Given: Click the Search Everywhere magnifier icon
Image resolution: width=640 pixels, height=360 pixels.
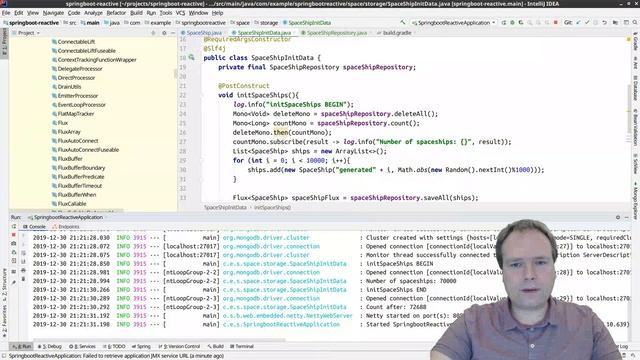Looking at the screenshot, I should click(x=635, y=23).
